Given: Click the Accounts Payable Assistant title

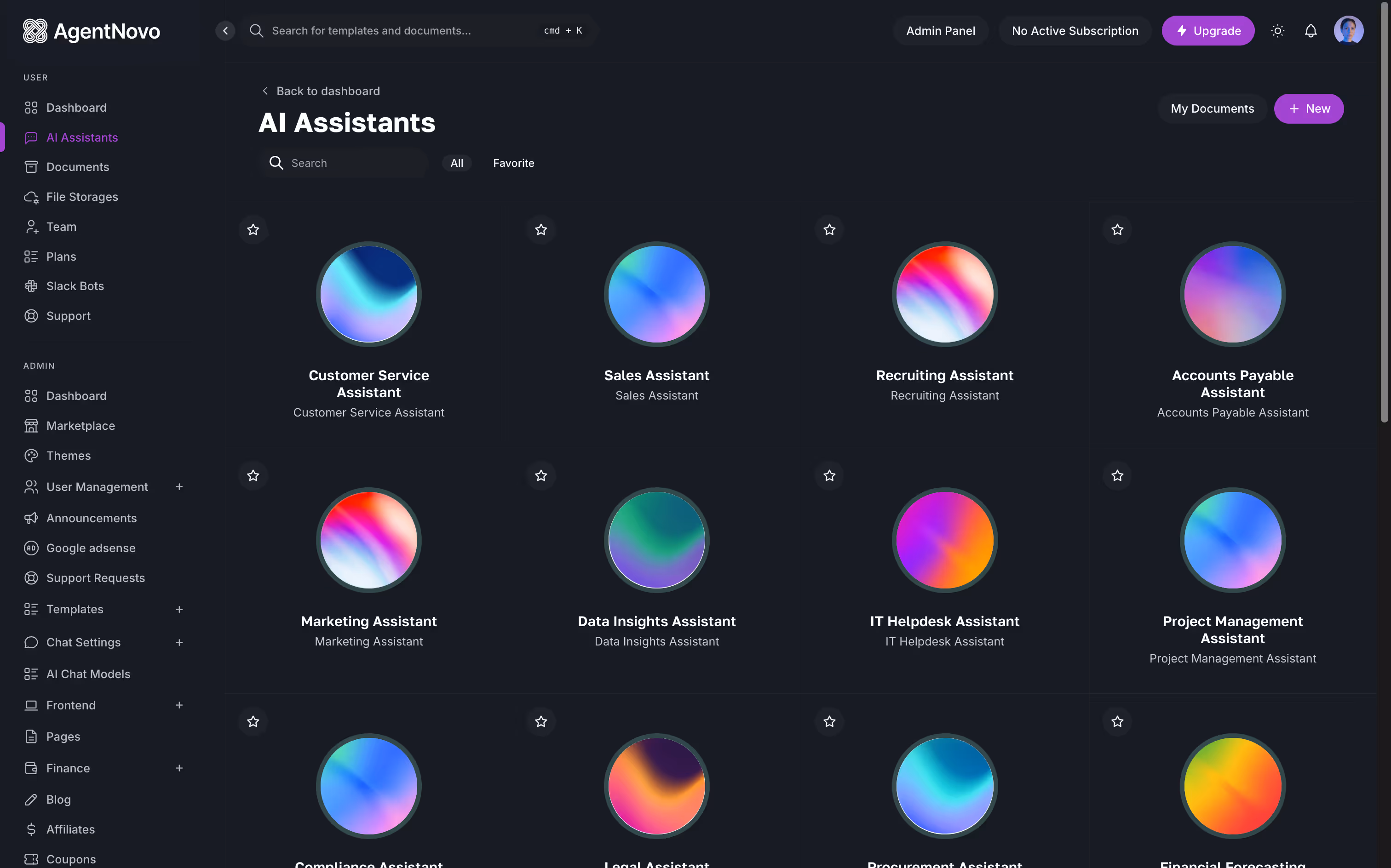Looking at the screenshot, I should (1232, 383).
